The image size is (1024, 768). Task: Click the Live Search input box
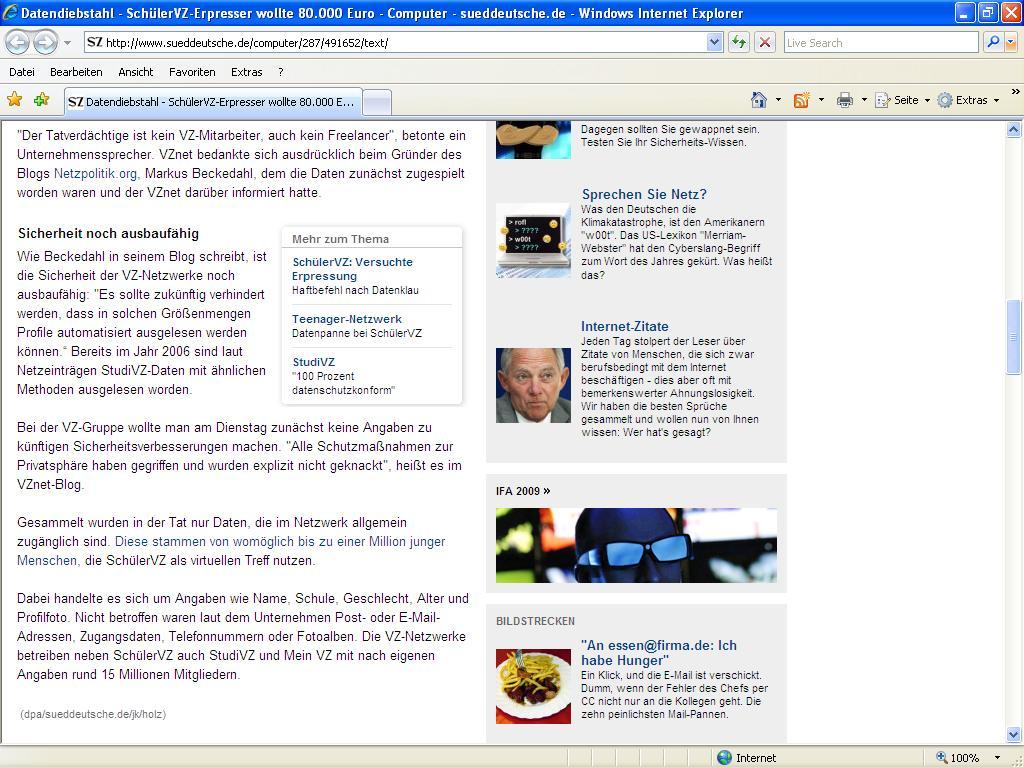[x=881, y=43]
